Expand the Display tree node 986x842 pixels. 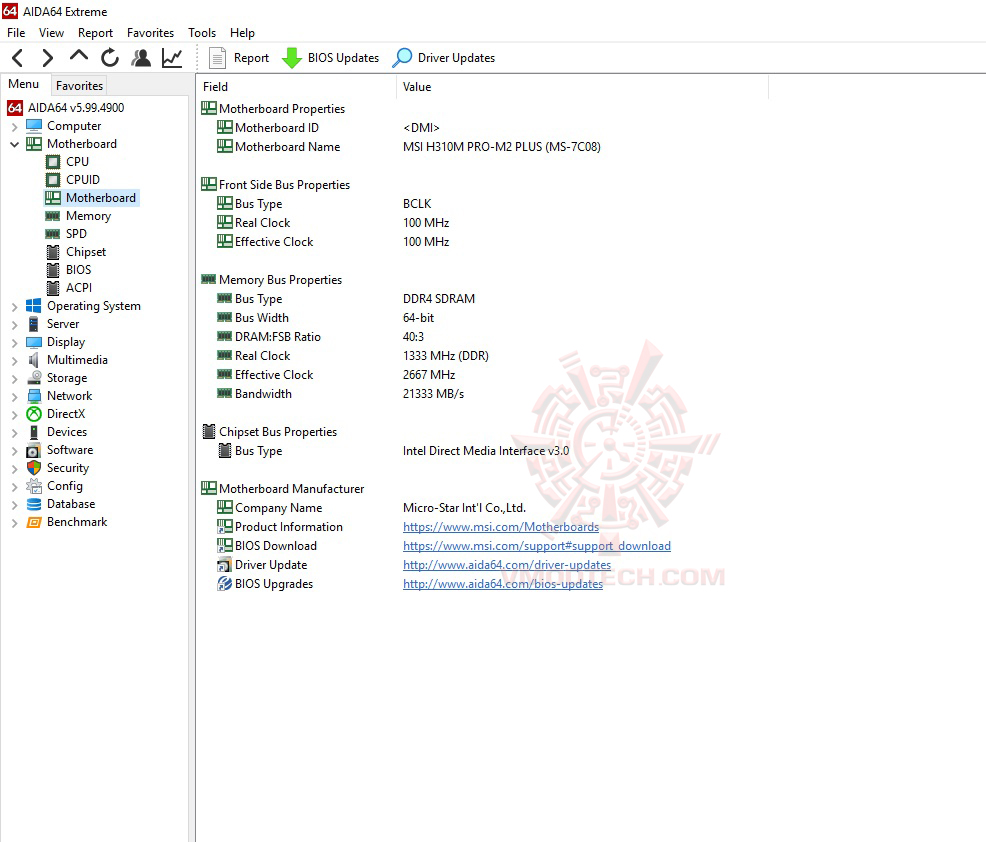click(x=14, y=343)
